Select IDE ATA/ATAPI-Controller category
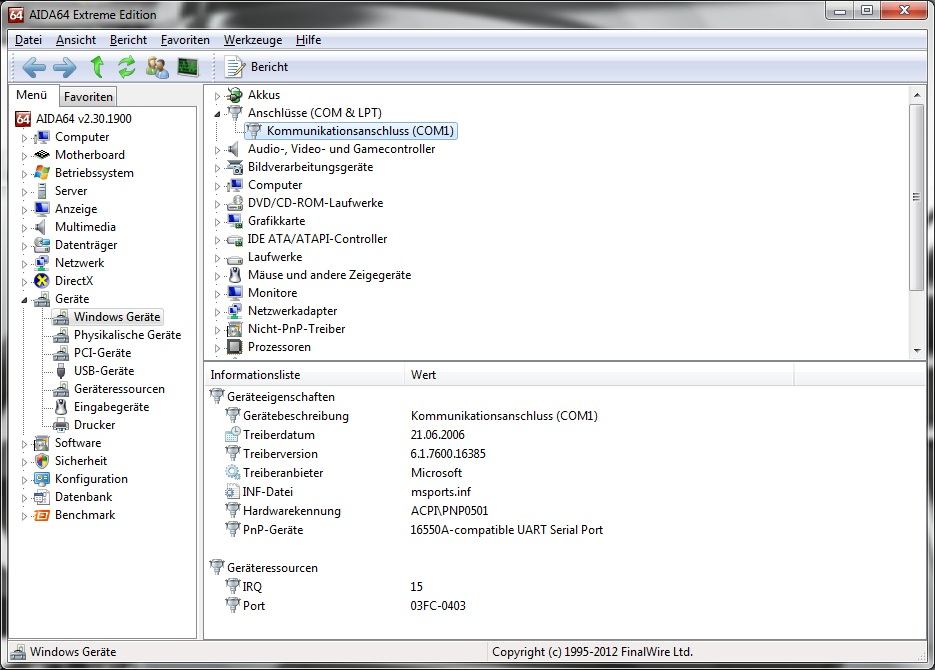The height and width of the screenshot is (670, 935). [317, 239]
